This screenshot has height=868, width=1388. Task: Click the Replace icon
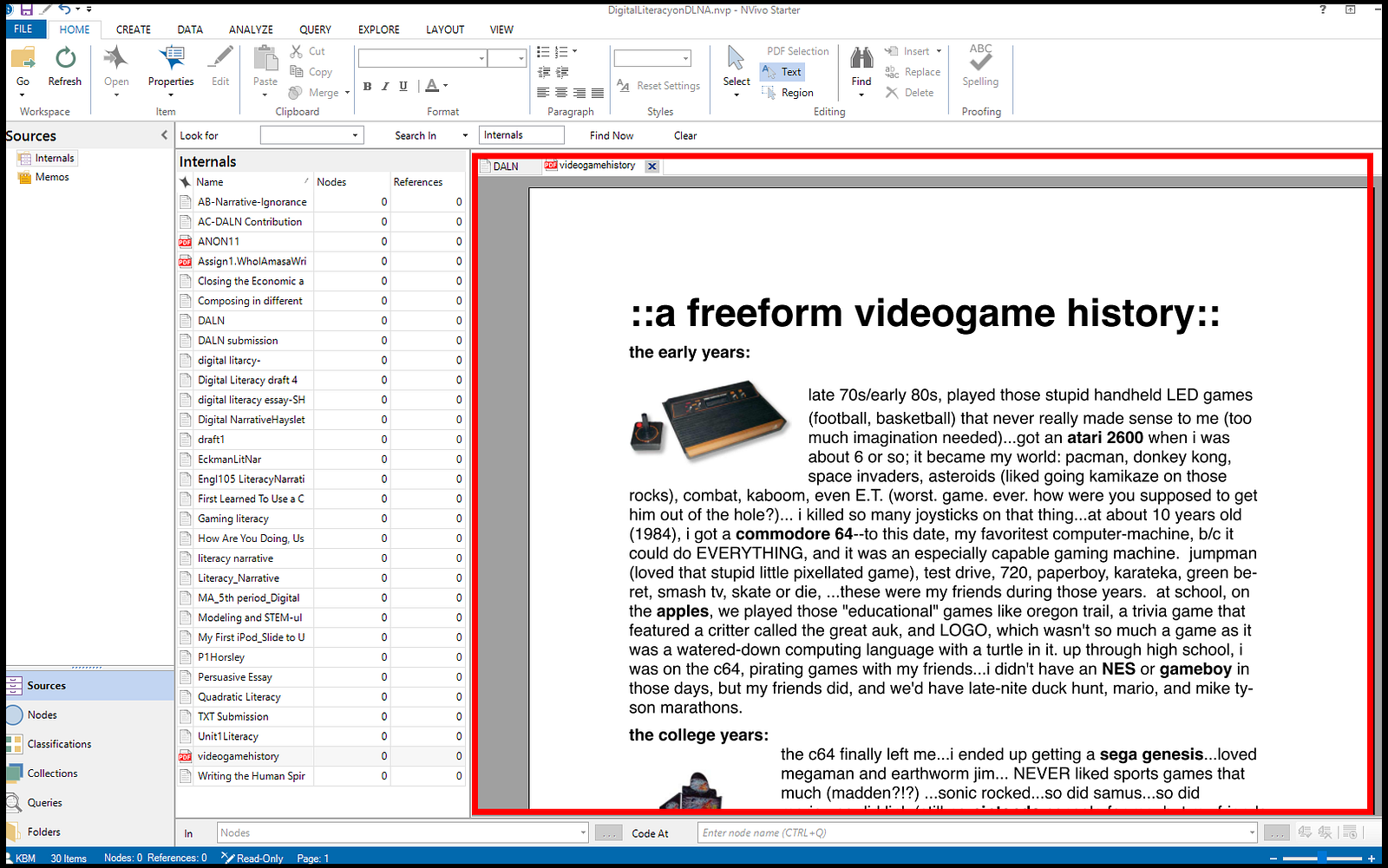(x=892, y=72)
